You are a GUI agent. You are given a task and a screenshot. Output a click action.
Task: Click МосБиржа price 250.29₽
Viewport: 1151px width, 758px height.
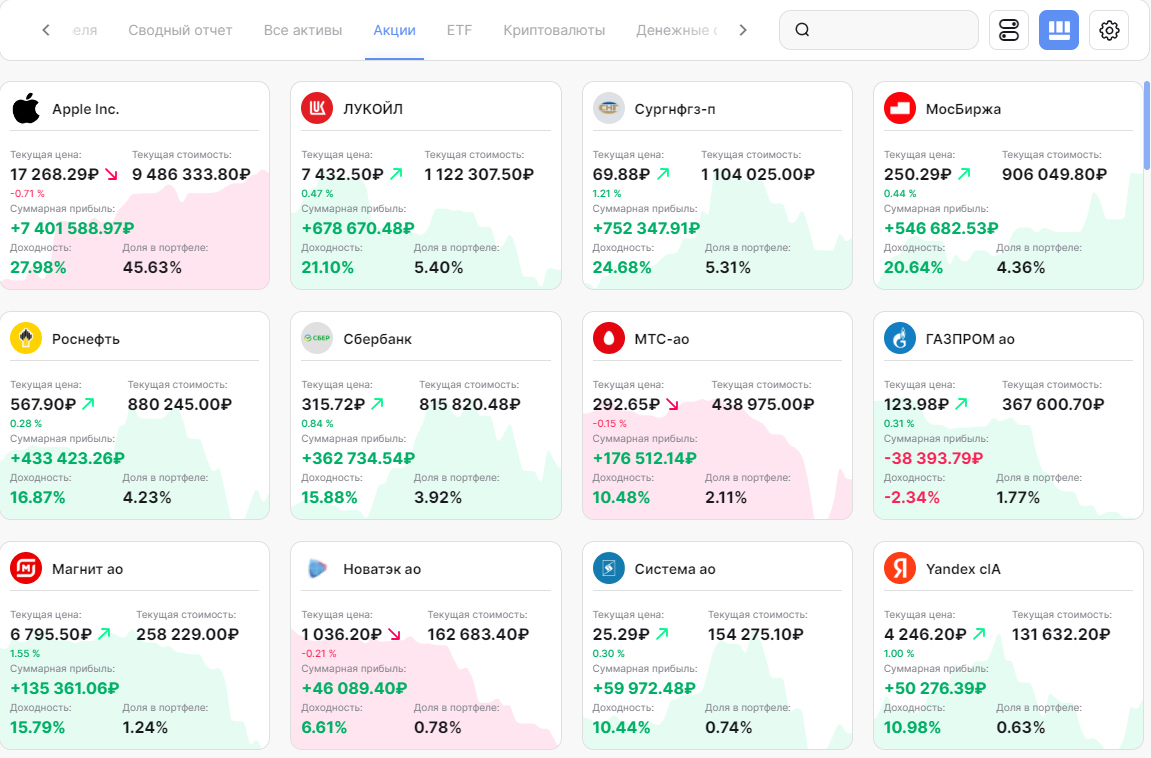coord(918,175)
